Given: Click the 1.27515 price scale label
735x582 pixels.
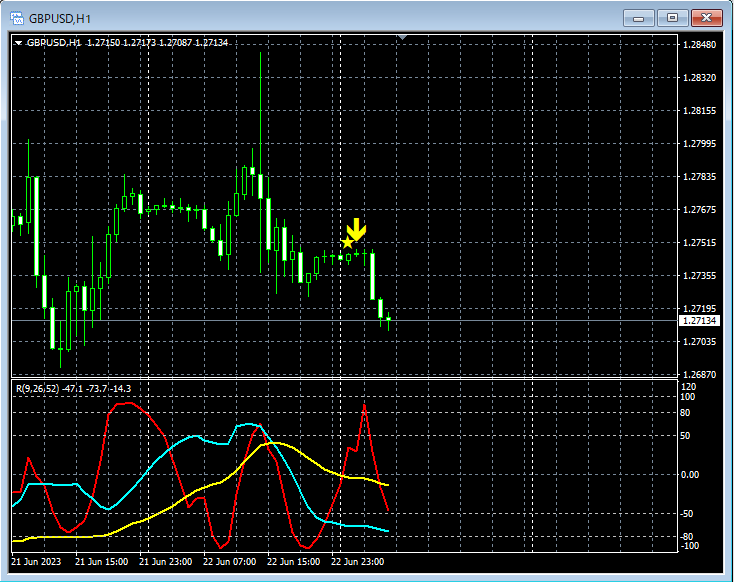Looking at the screenshot, I should (x=699, y=242).
